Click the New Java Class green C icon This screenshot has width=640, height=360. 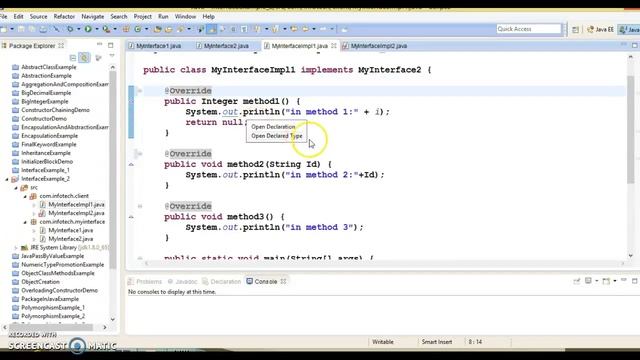138,29
